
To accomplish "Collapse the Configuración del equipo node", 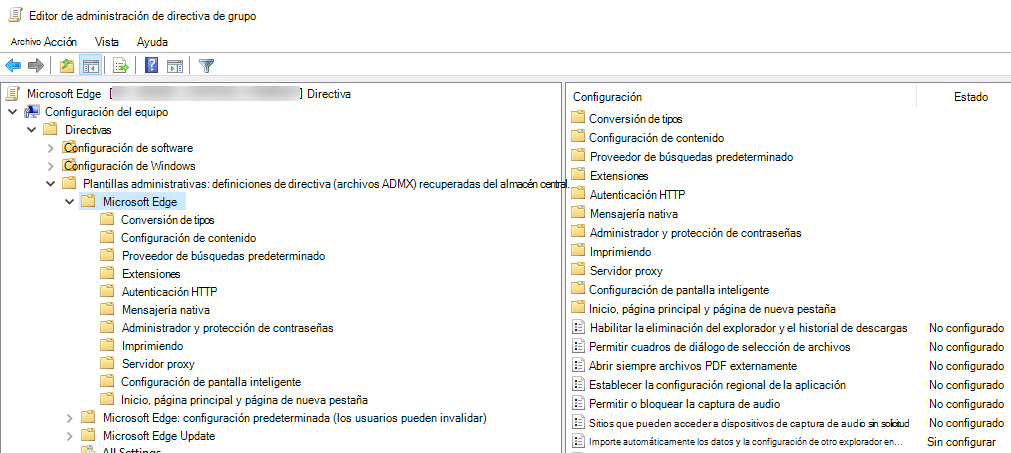I will pos(12,112).
